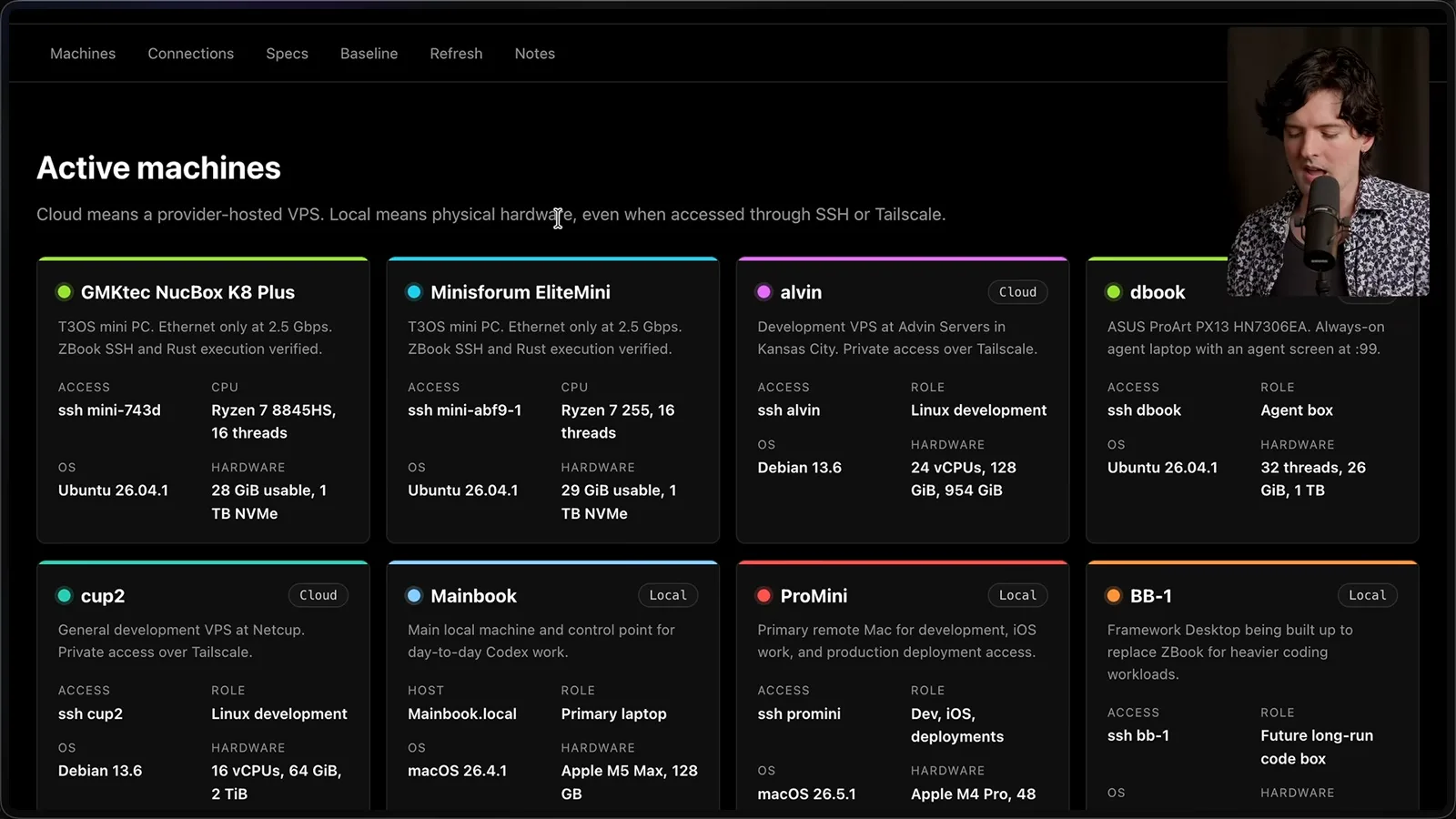The width and height of the screenshot is (1456, 819).
Task: Switch to the Connections tab
Action: click(191, 54)
